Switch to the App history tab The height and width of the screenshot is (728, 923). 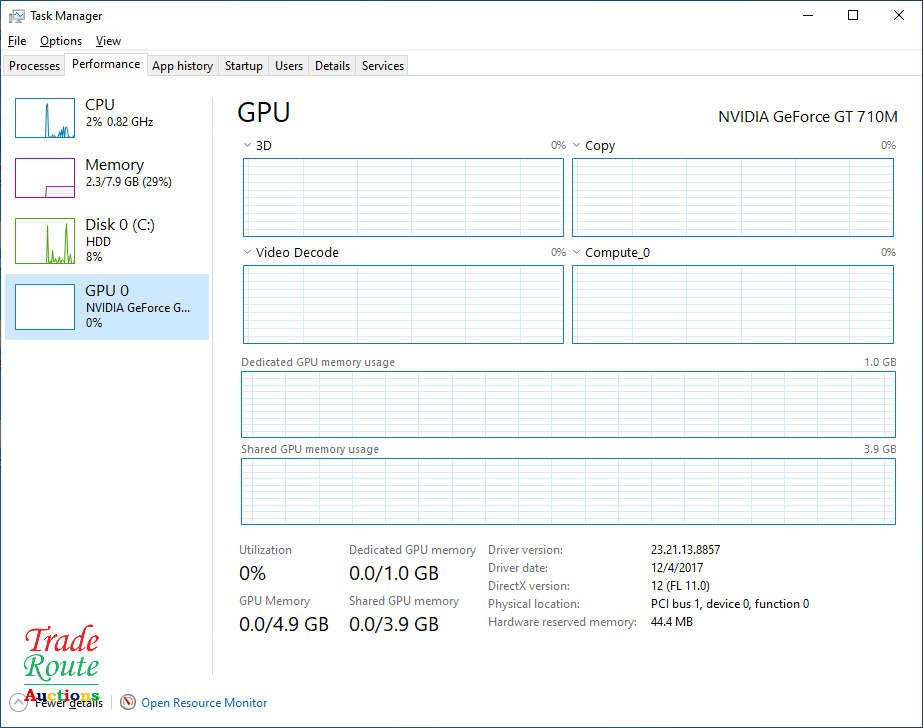[x=182, y=66]
